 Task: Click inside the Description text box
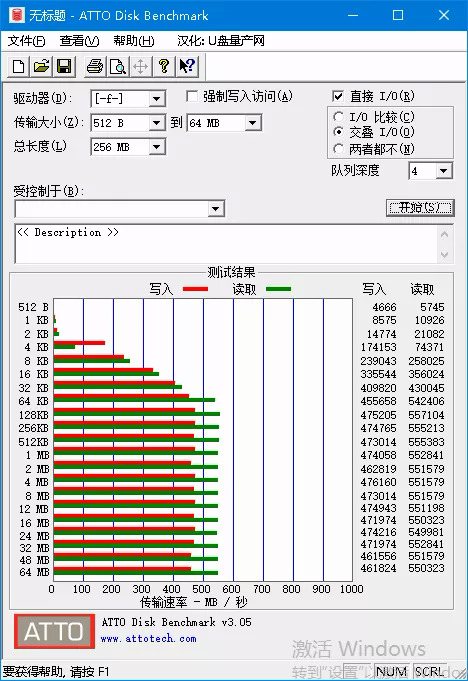(x=226, y=244)
